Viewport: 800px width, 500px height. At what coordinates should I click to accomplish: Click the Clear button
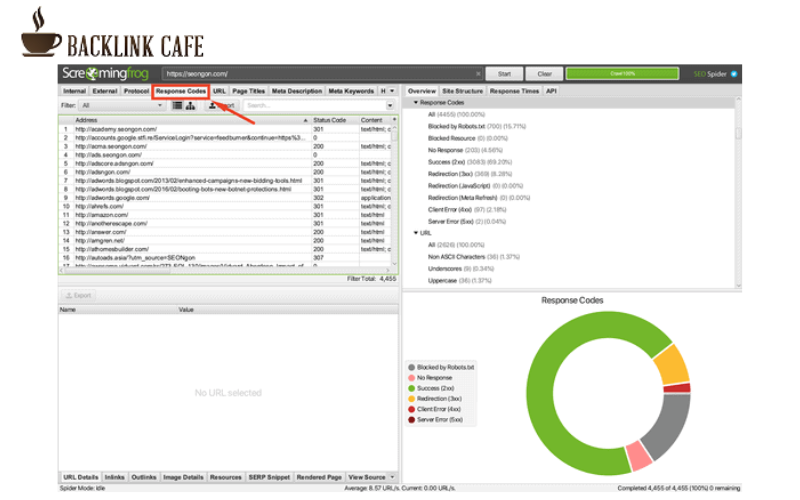click(544, 74)
